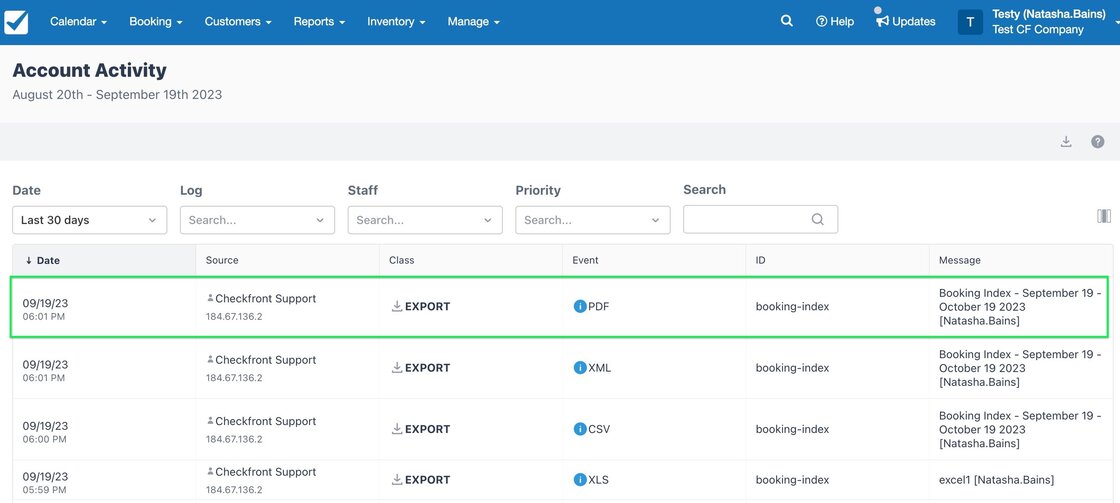Open the Priority filter dropdown
This screenshot has height=503, width=1120.
[x=593, y=220]
